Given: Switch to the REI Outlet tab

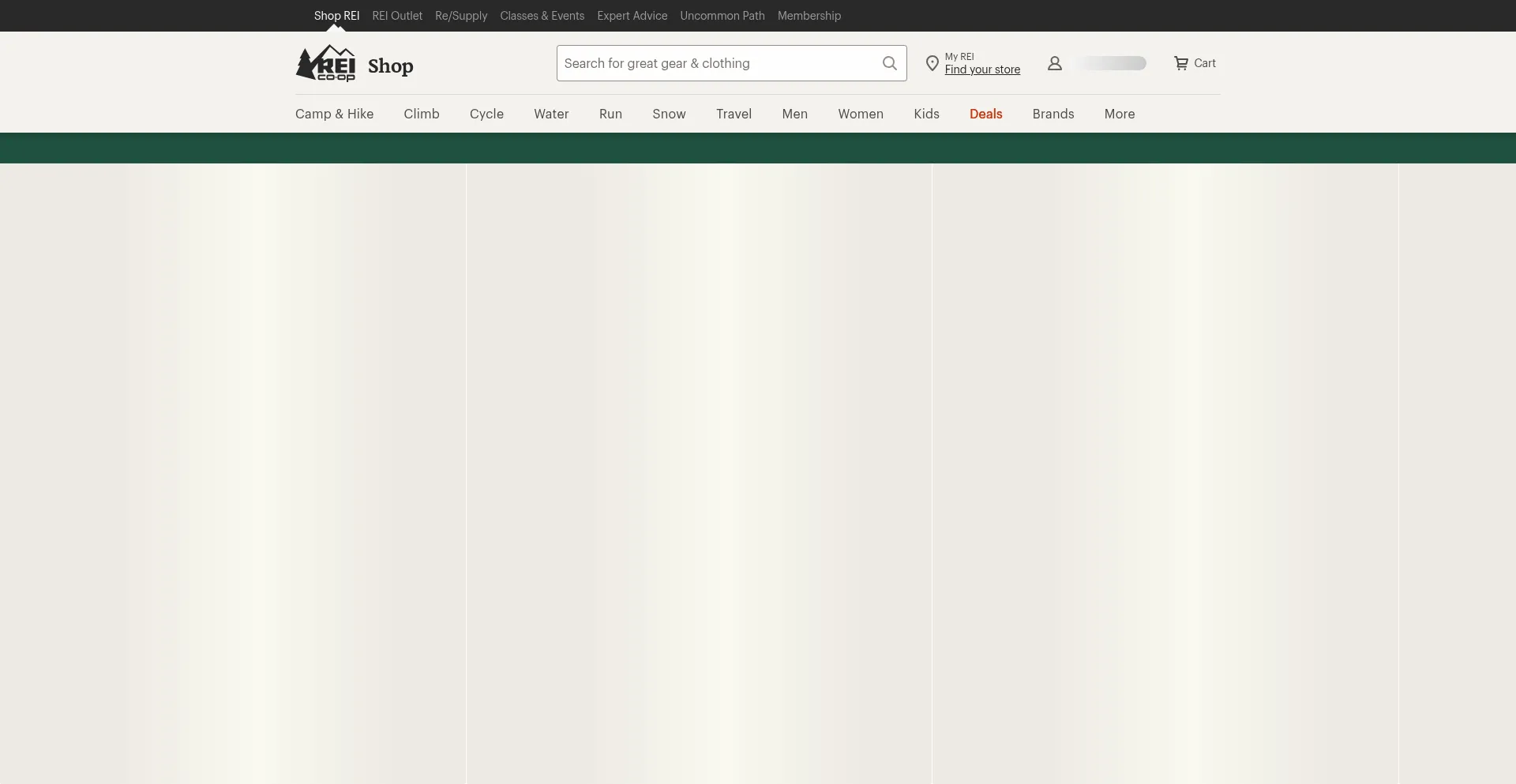Looking at the screenshot, I should click(397, 16).
